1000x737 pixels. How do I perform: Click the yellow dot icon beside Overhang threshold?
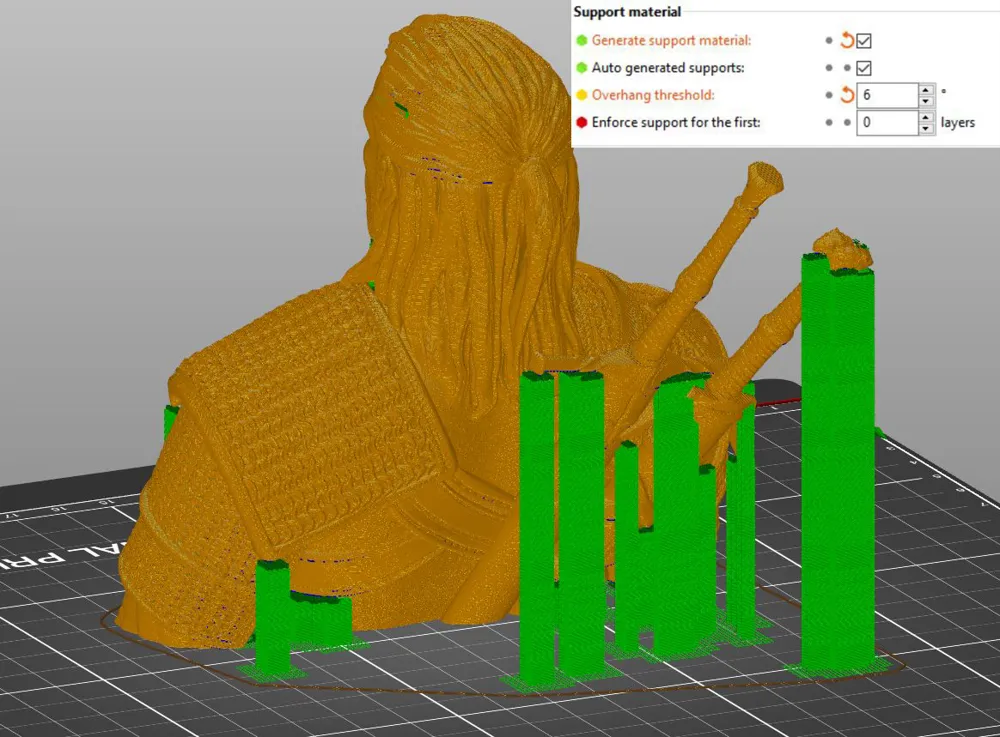(x=584, y=95)
